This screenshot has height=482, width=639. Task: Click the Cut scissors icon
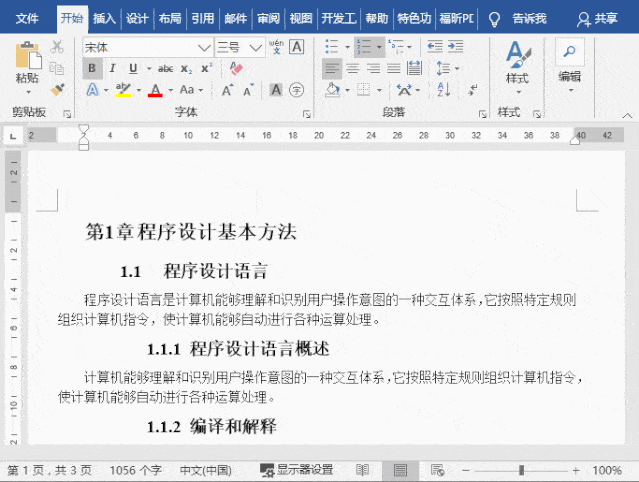click(x=57, y=46)
